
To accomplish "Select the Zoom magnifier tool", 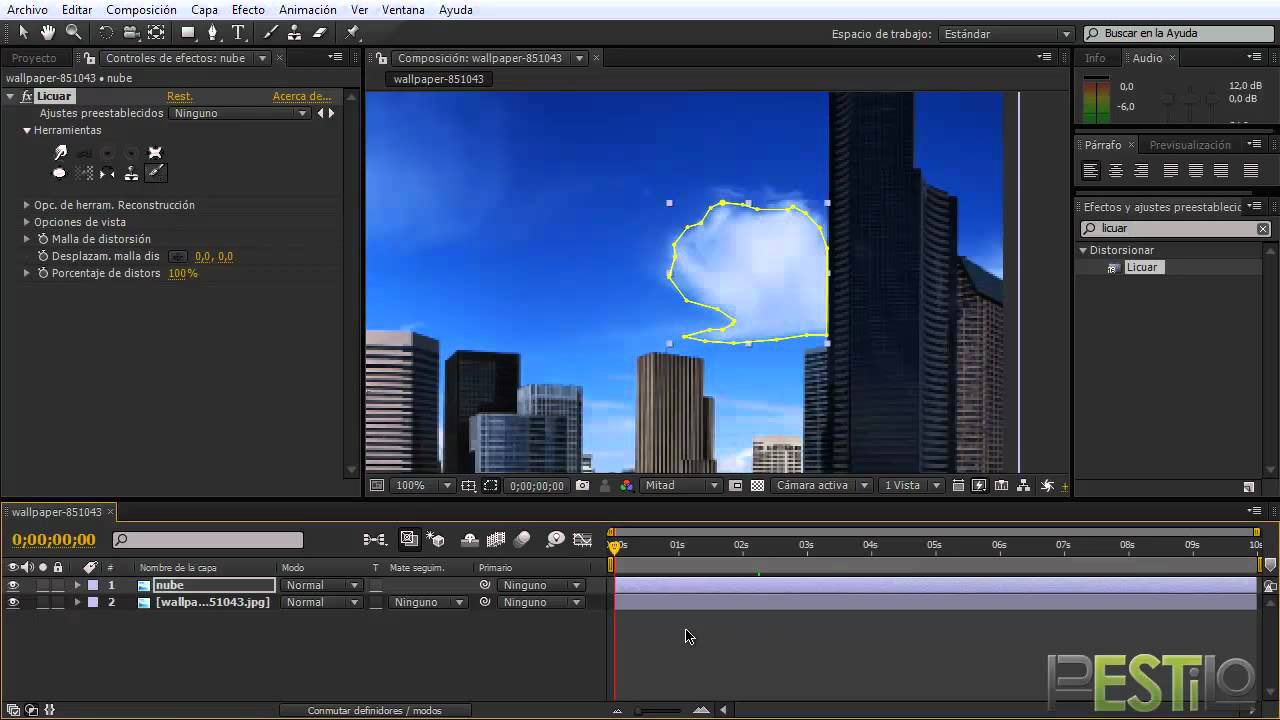I will click(73, 32).
